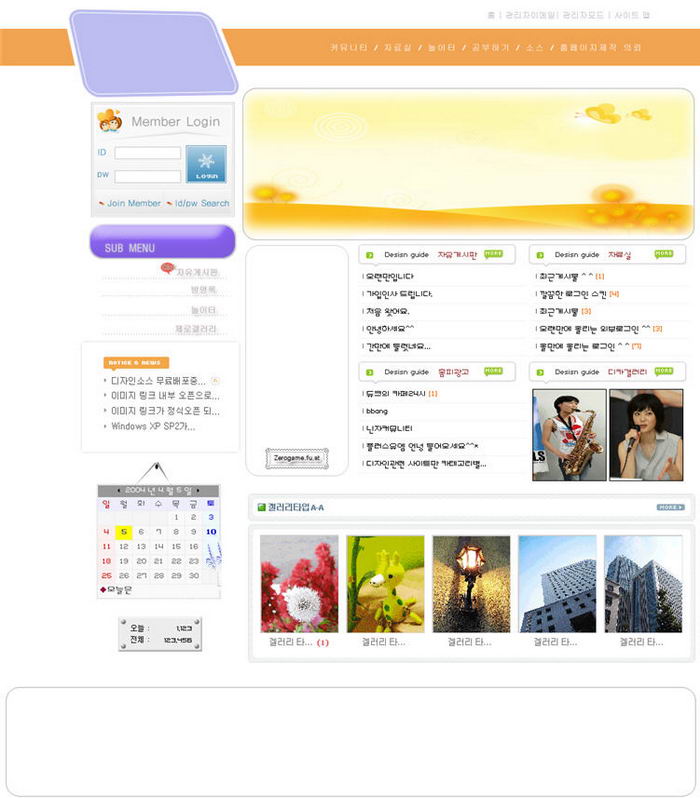Open the saxophone player photo thumbnail
Image resolution: width=700 pixels, height=798 pixels.
click(569, 435)
